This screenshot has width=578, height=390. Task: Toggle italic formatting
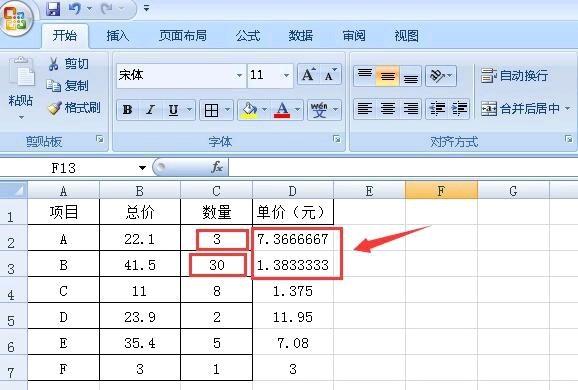(x=150, y=109)
